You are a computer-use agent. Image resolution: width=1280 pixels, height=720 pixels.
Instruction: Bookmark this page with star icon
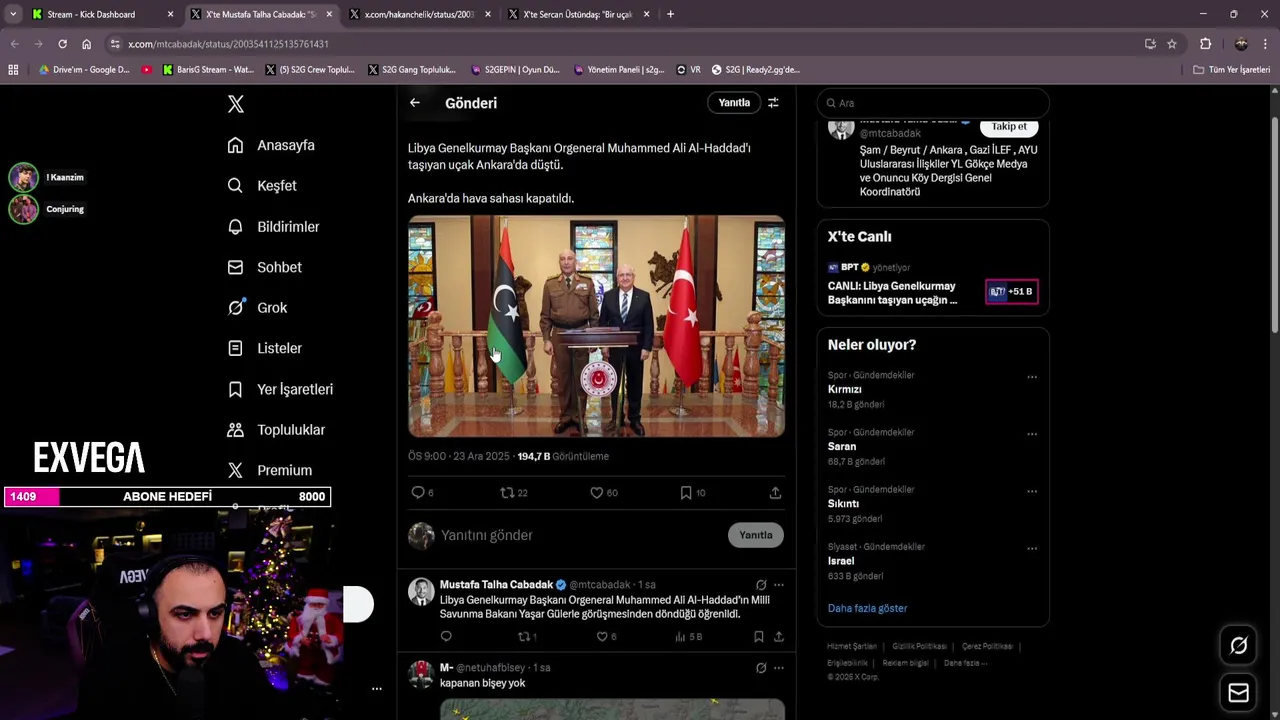1172,44
